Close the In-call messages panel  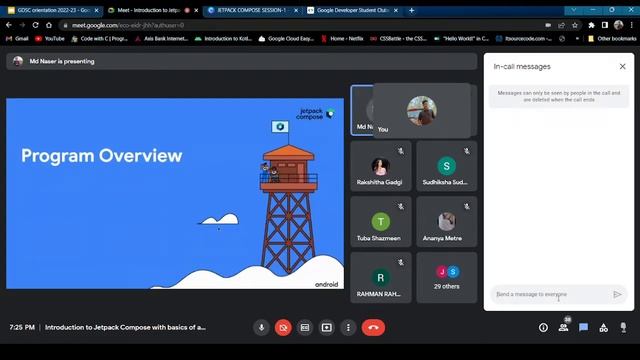click(622, 66)
